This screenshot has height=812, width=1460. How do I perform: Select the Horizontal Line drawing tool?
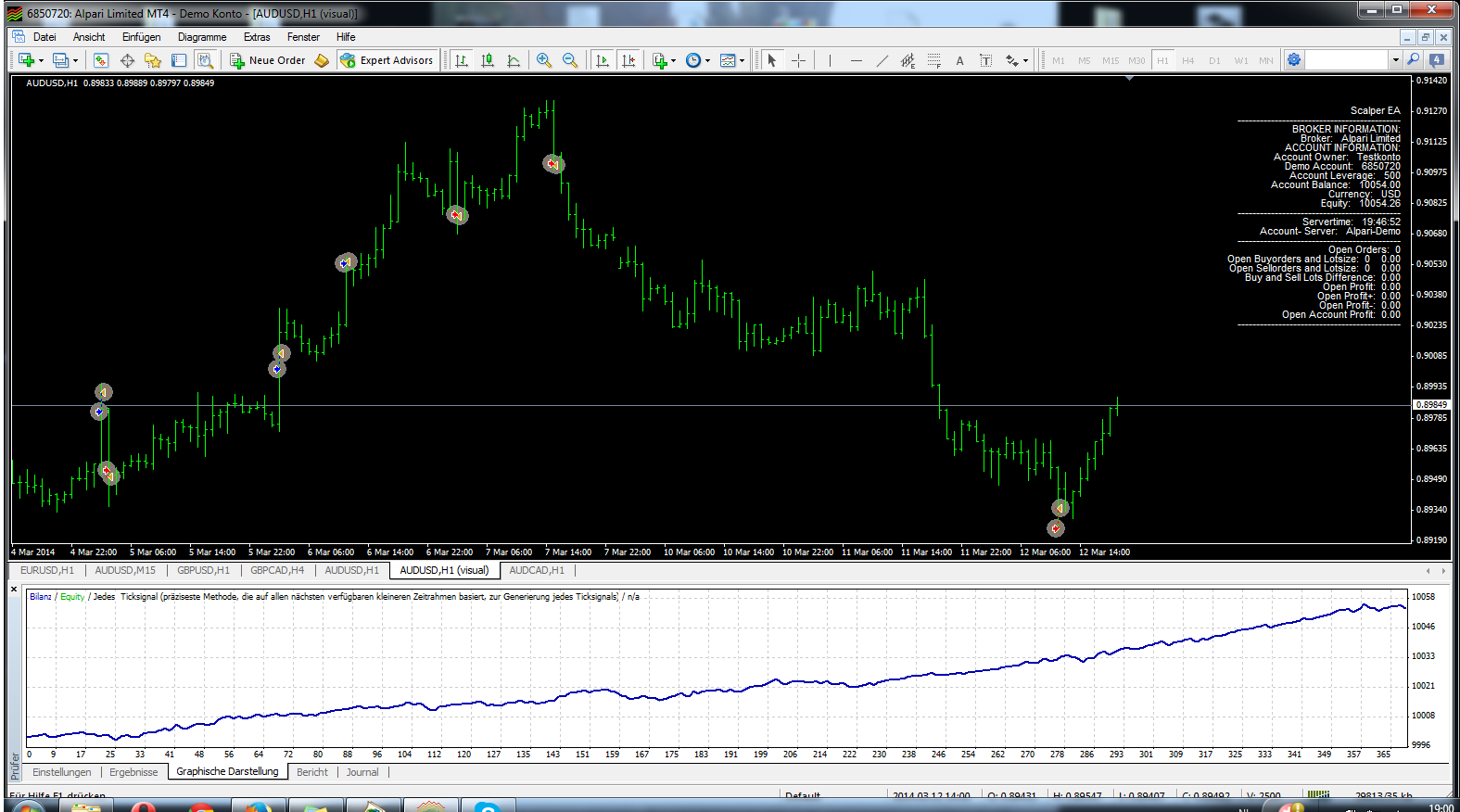click(x=856, y=60)
